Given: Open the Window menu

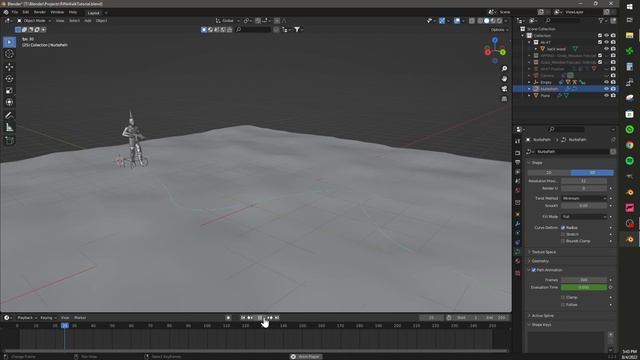Looking at the screenshot, I should pos(57,12).
